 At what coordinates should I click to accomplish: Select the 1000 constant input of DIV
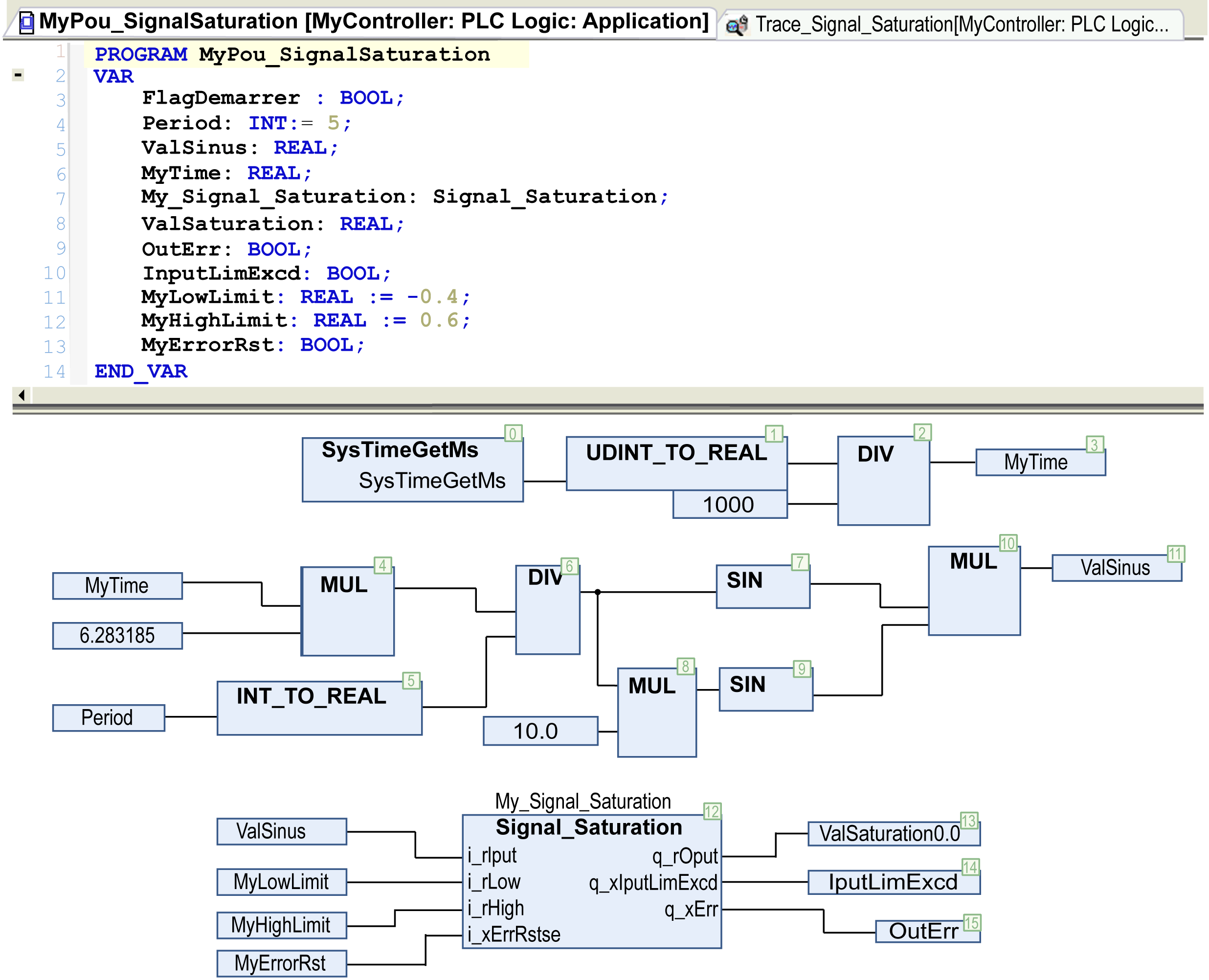730,504
